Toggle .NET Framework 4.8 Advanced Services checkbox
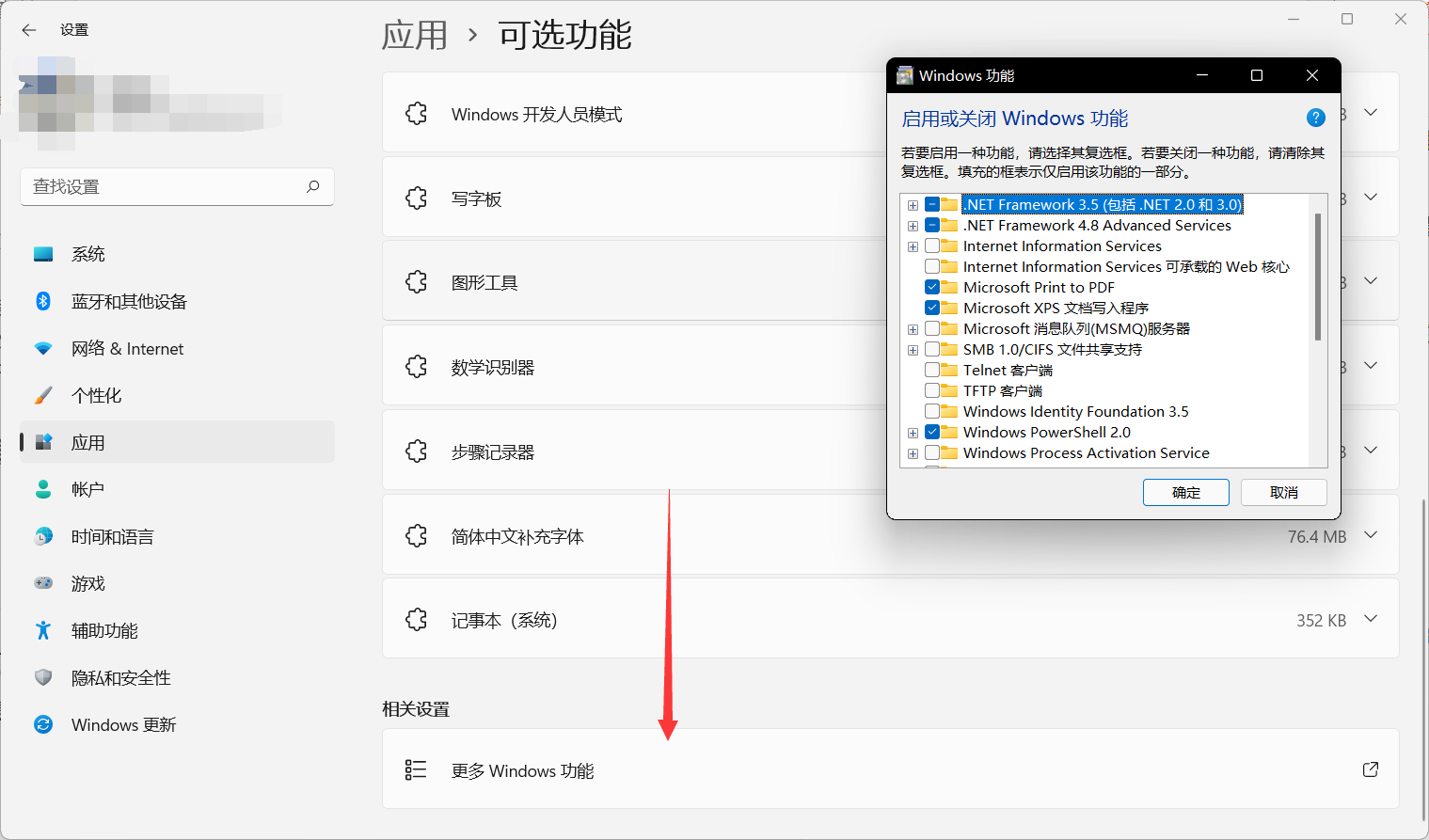This screenshot has height=840, width=1429. click(x=932, y=225)
